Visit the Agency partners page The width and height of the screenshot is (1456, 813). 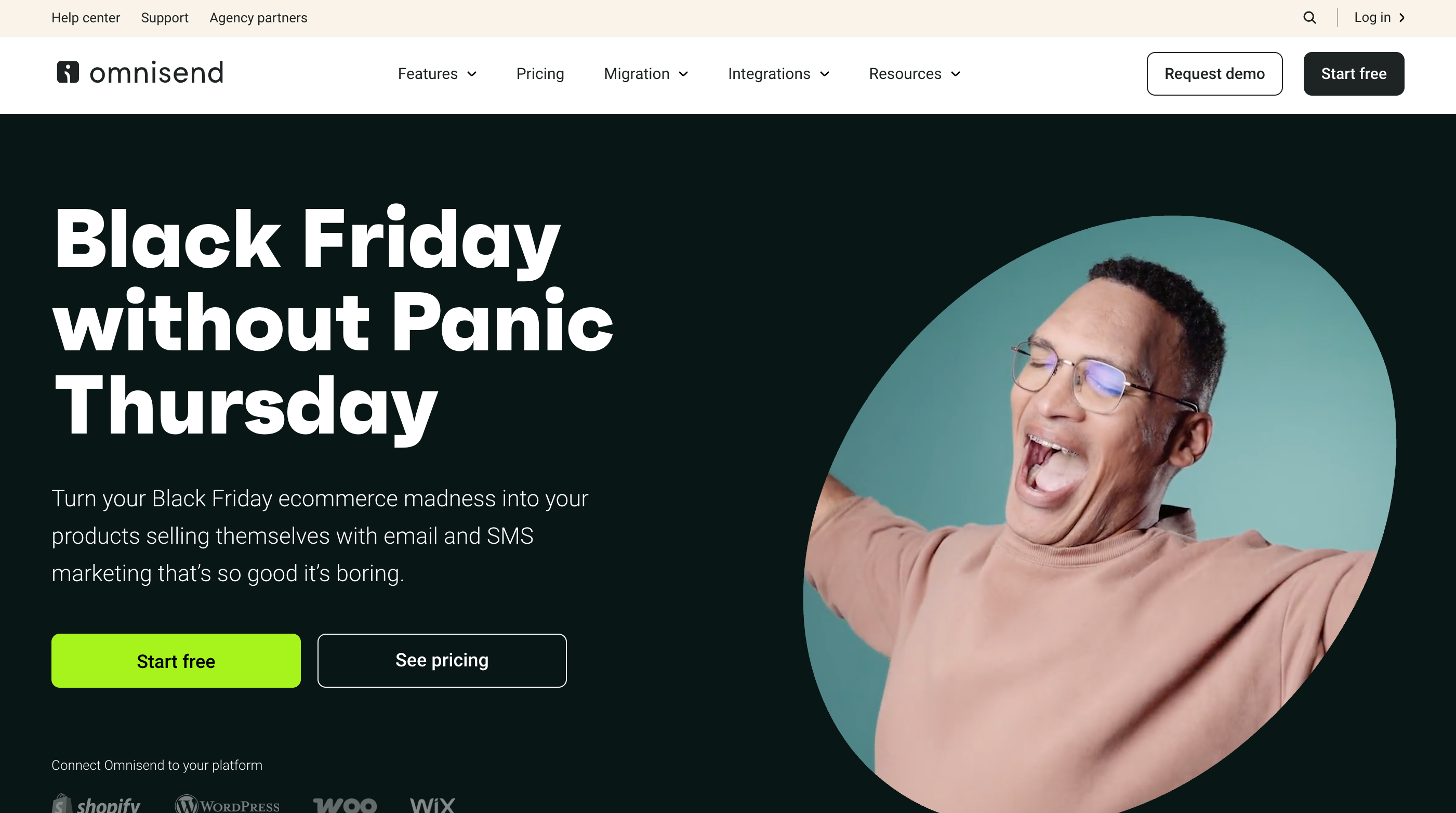258,18
